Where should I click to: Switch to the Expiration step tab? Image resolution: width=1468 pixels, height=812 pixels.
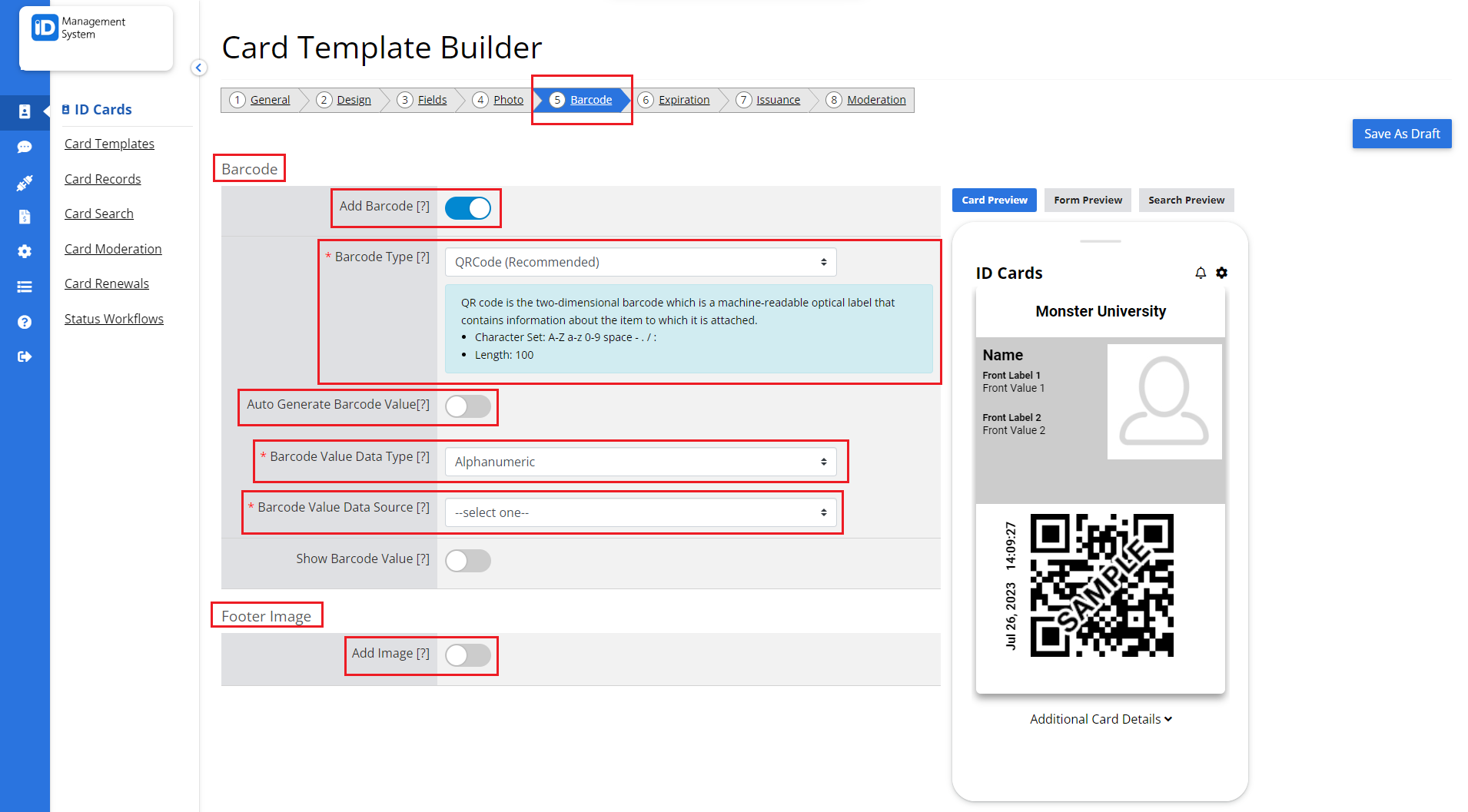coord(684,99)
